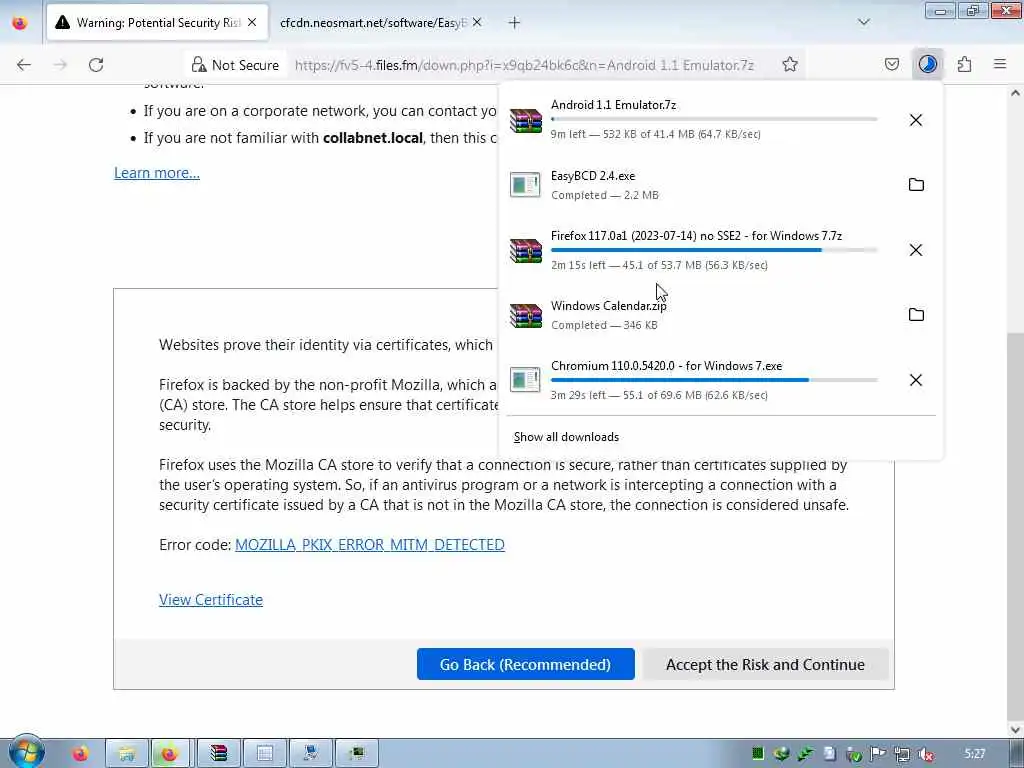Click the network connection tray icon
The image size is (1024, 768).
902,754
